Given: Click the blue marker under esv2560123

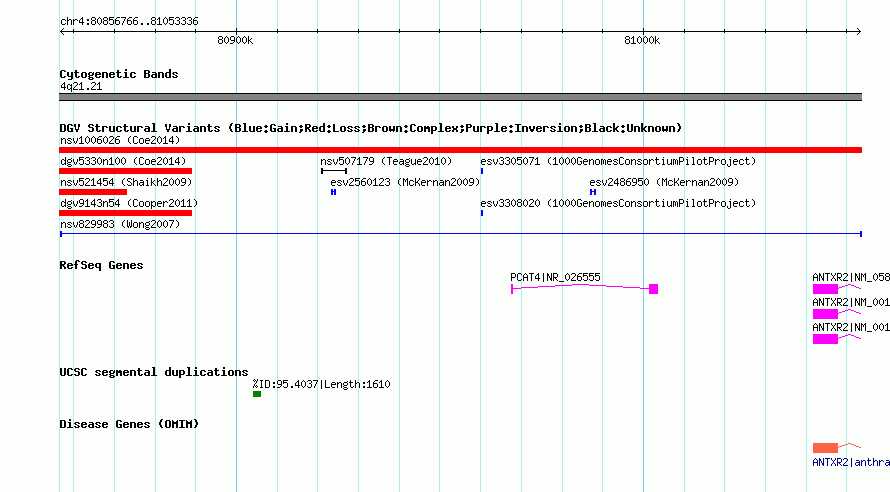Looking at the screenshot, I should [333, 192].
